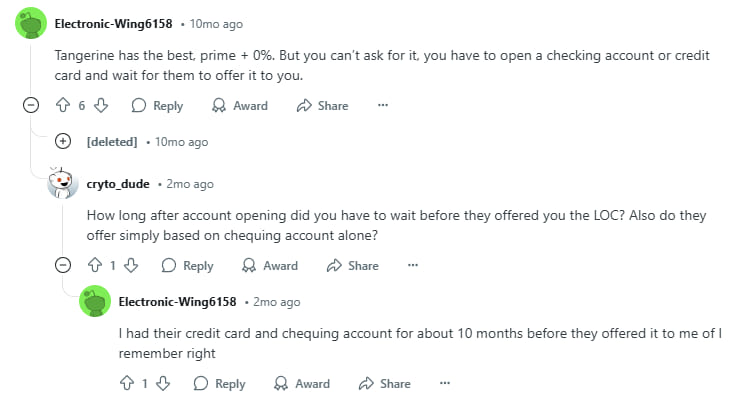Viewport: 731px width, 400px height.
Task: Open more options on cryto_dude's comment
Action: click(412, 265)
